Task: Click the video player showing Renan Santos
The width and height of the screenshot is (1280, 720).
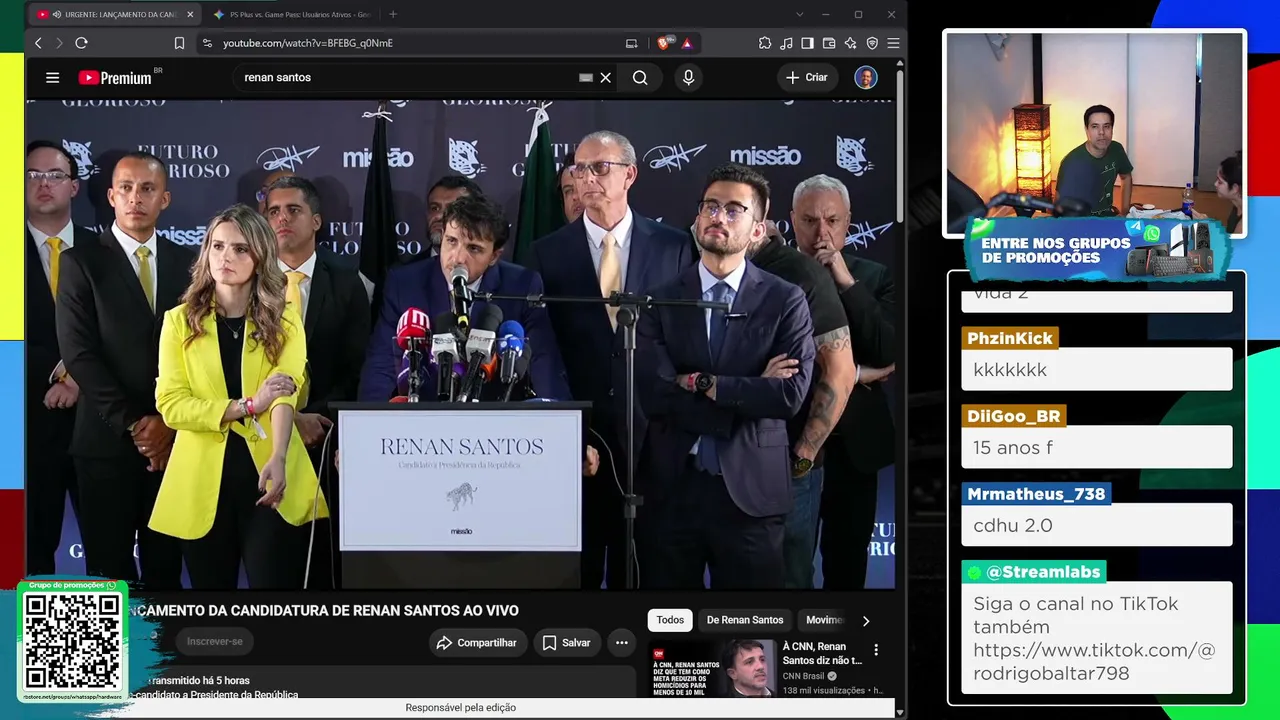Action: click(460, 344)
